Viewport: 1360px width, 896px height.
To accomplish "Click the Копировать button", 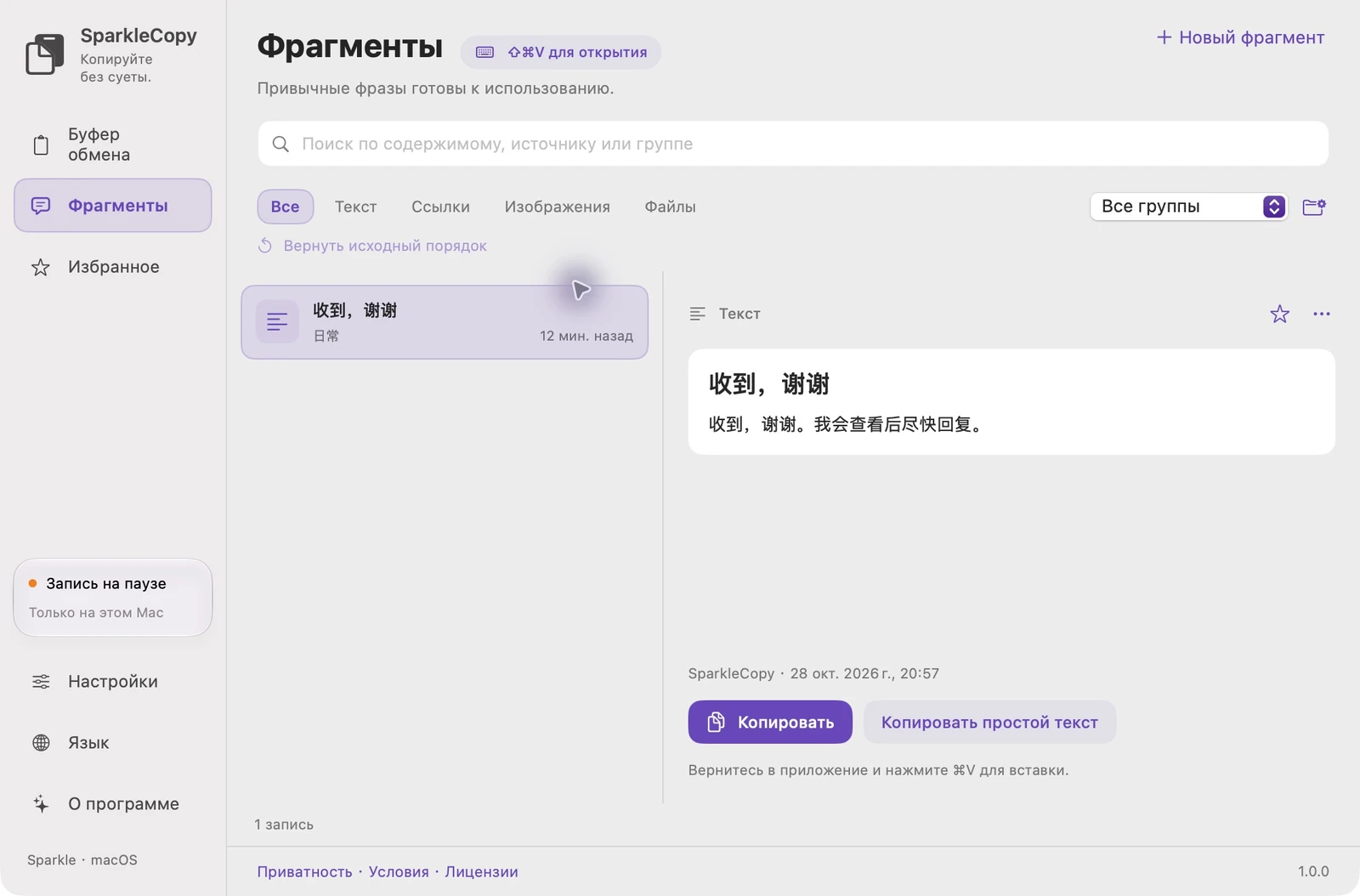I will [x=770, y=722].
